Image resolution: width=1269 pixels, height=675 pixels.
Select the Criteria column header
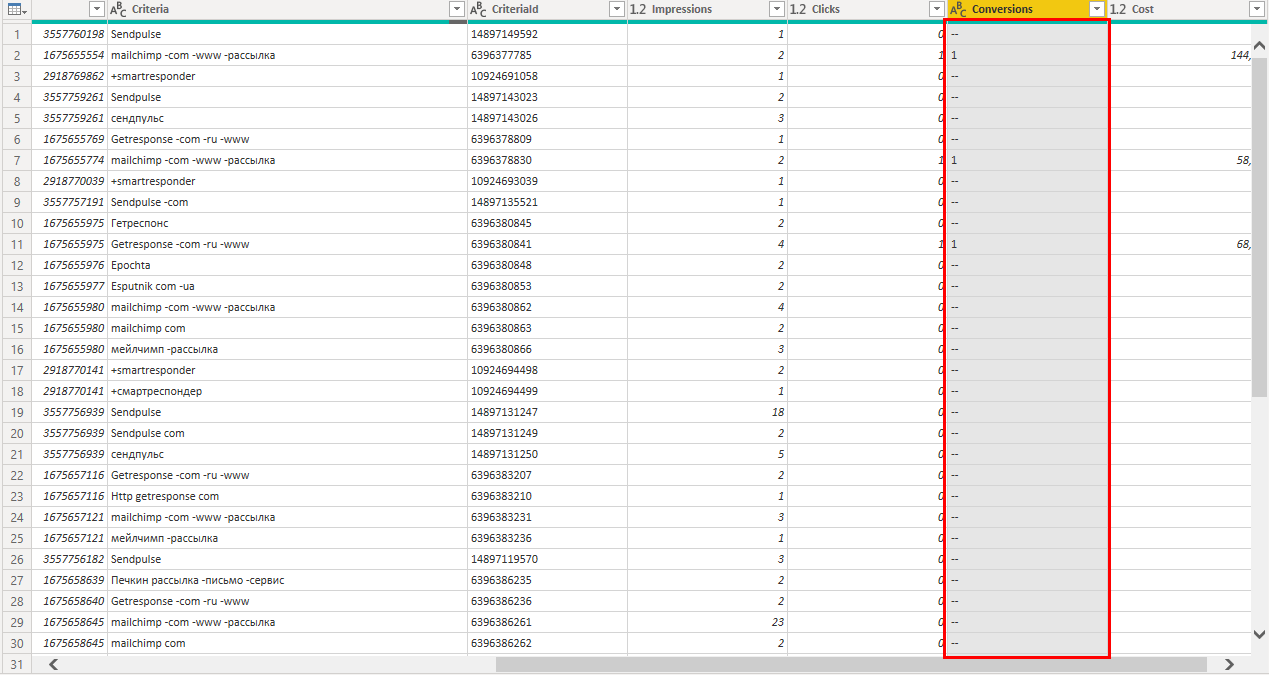pyautogui.click(x=280, y=9)
